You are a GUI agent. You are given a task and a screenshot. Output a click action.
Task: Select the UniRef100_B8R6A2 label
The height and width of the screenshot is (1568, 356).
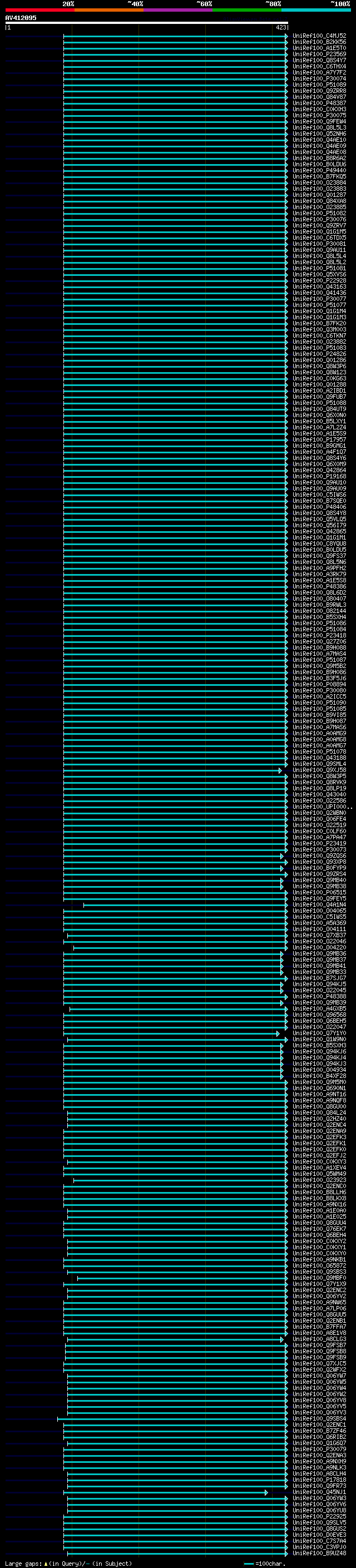tap(319, 159)
